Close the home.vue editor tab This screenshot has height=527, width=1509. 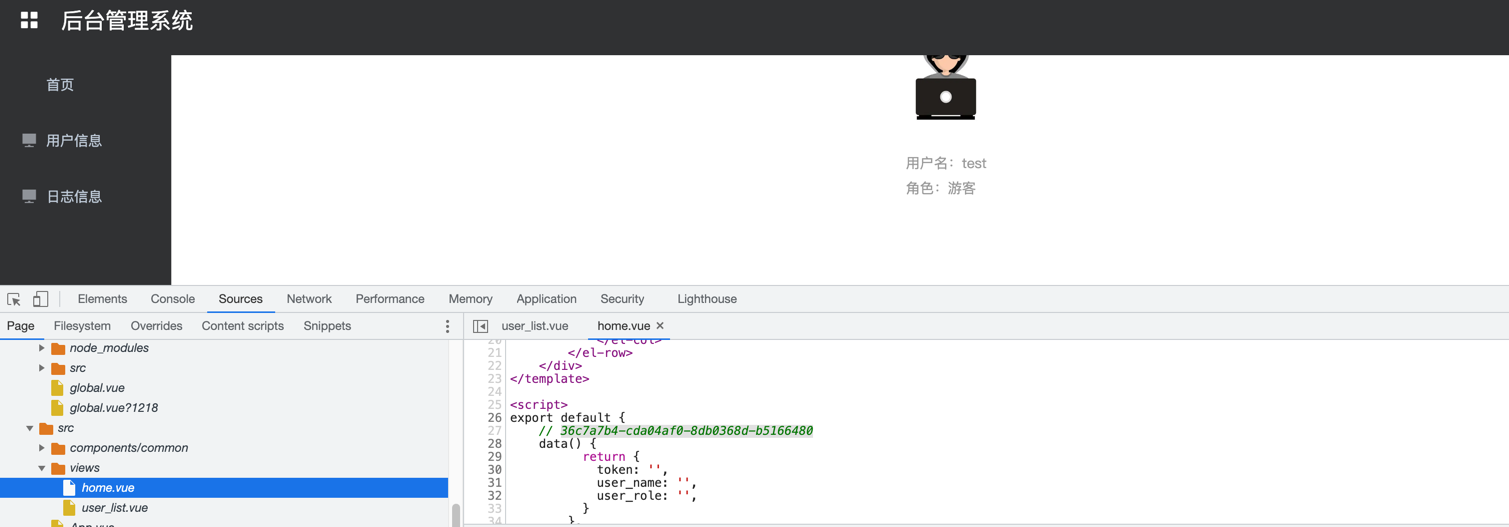point(660,326)
